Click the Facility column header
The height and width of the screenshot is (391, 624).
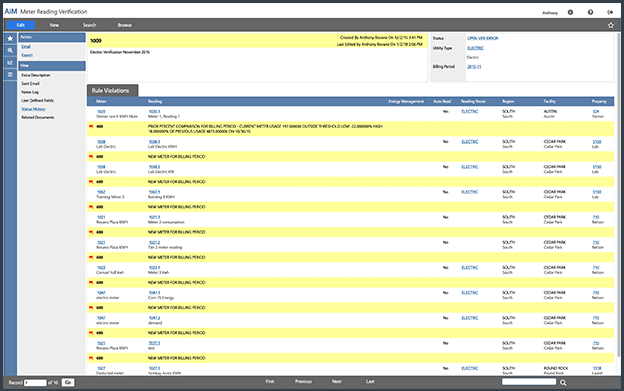(550, 101)
